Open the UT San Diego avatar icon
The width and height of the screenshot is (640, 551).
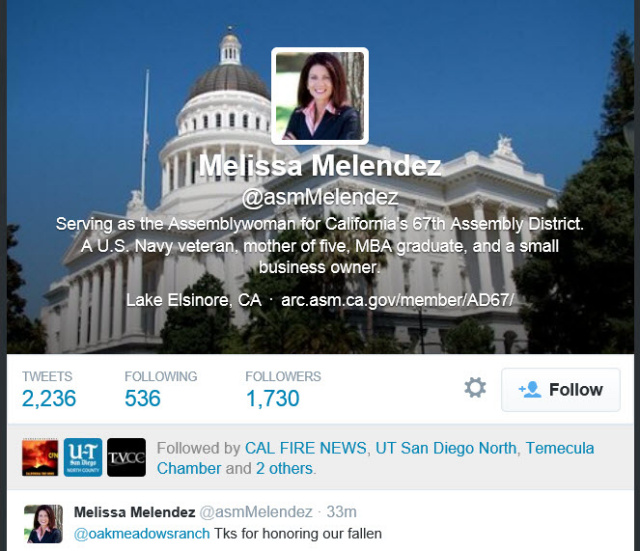pos(83,457)
